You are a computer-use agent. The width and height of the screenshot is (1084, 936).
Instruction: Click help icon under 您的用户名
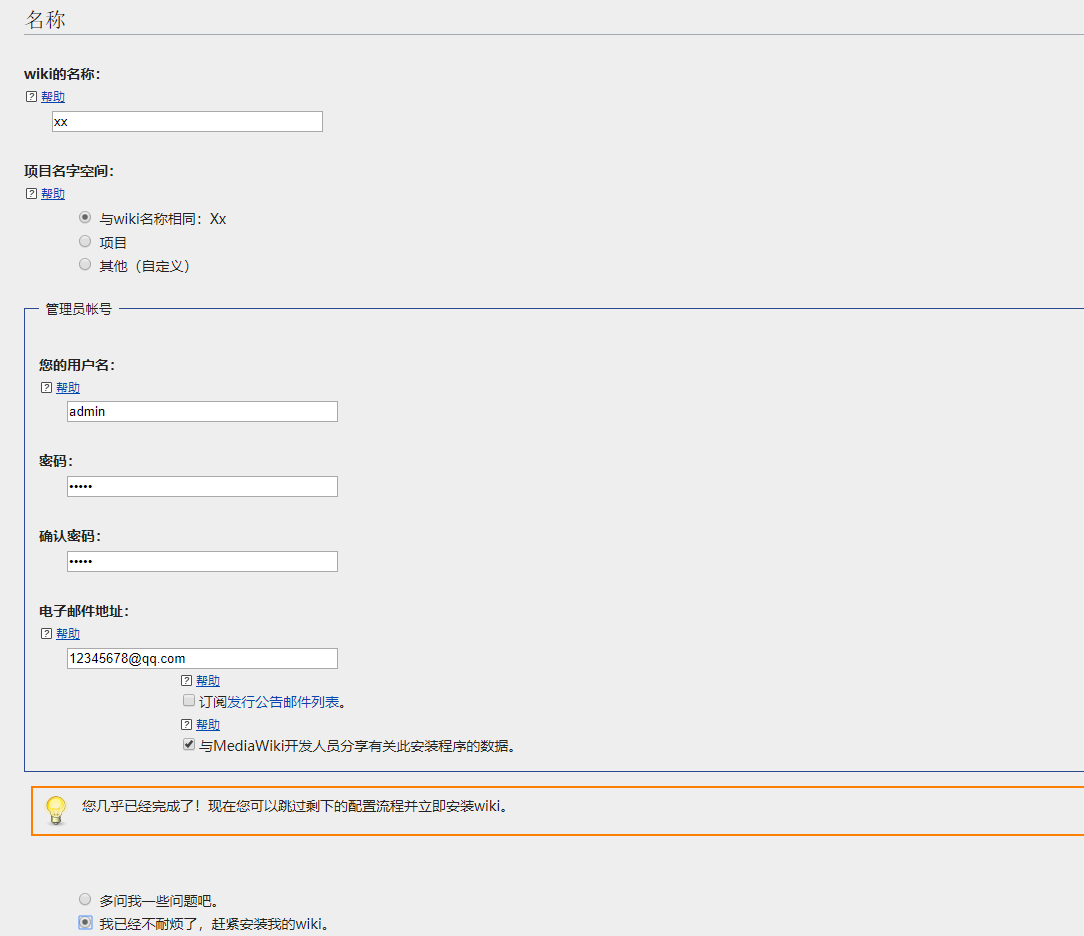(46, 388)
